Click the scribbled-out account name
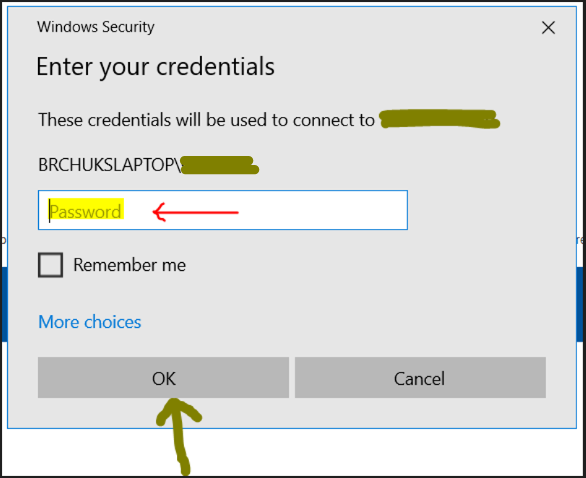Image resolution: width=586 pixels, height=478 pixels. click(x=219, y=165)
